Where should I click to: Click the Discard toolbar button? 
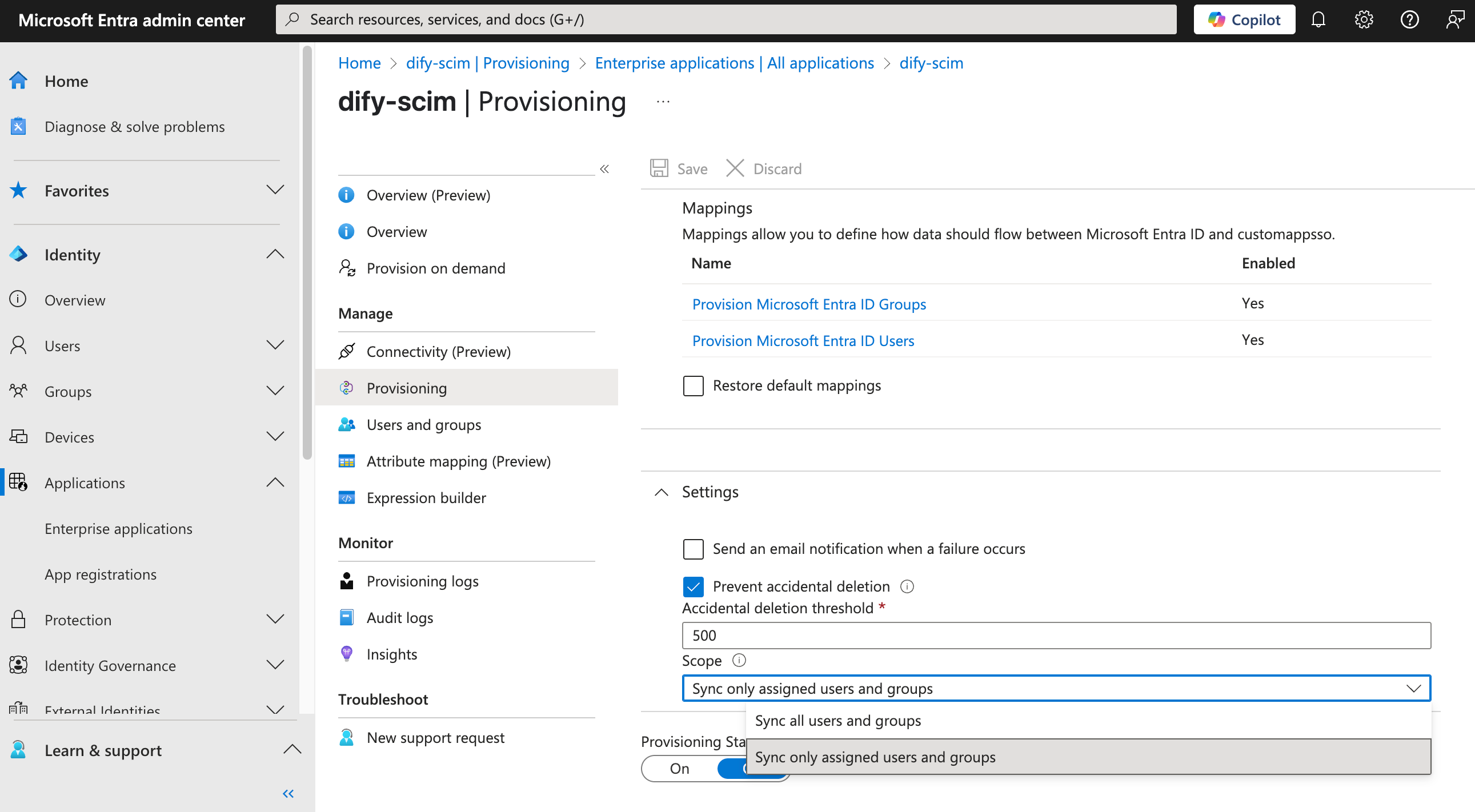tap(764, 169)
